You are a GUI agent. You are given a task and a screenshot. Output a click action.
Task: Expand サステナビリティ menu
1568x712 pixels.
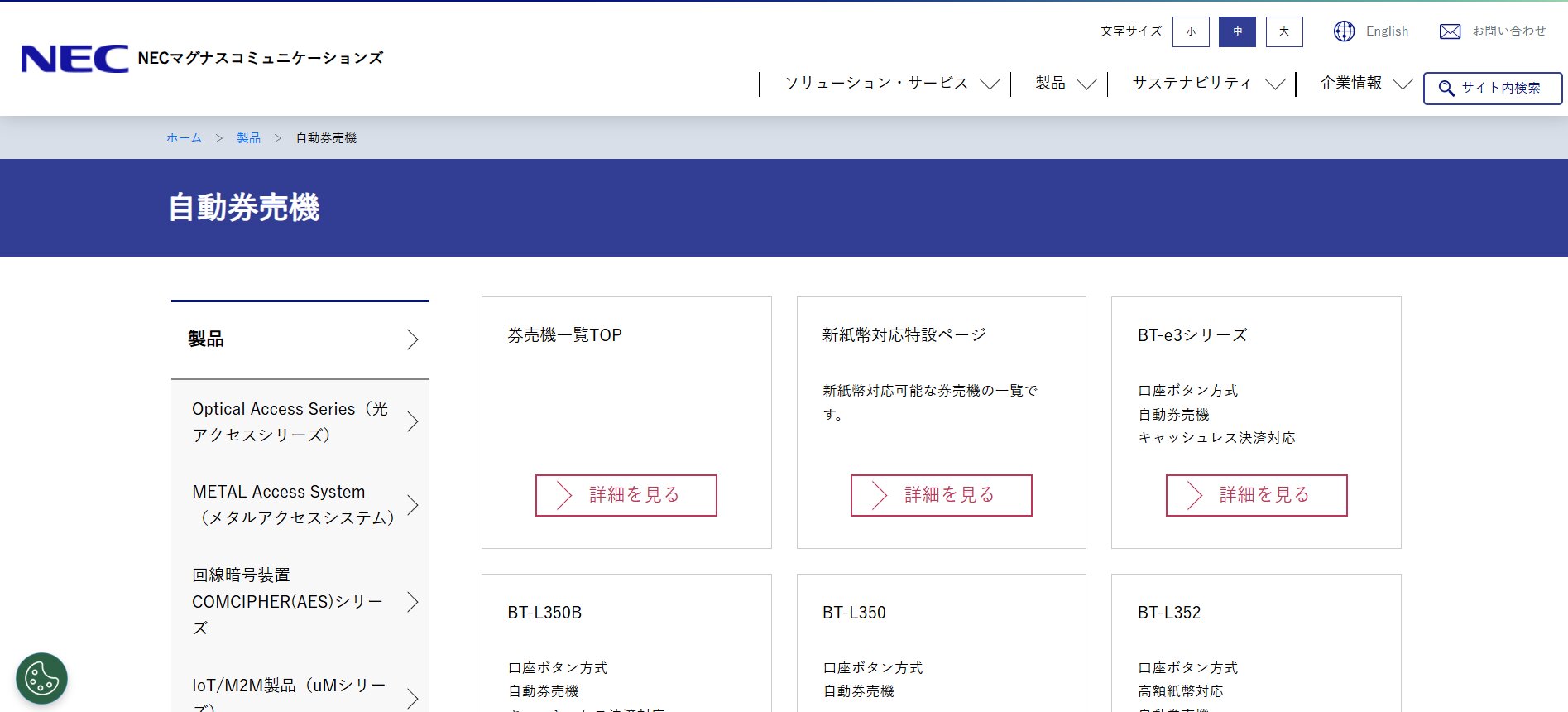pyautogui.click(x=1192, y=84)
